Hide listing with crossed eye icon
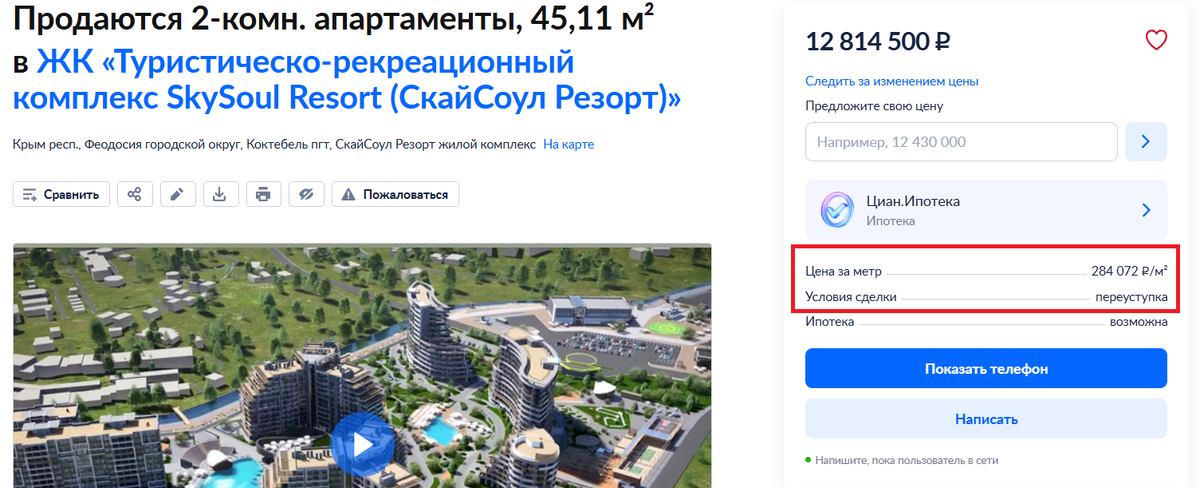Screen dimensions: 1200x488 tap(306, 194)
